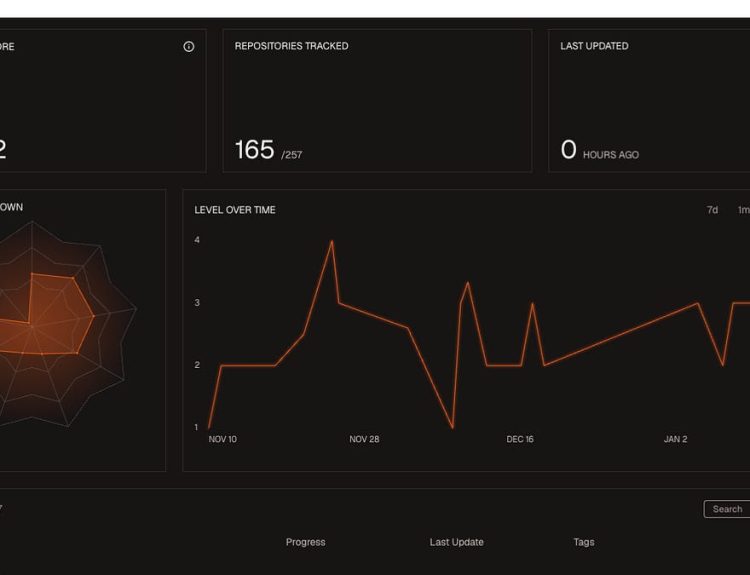
Task: Click the NOV 10 starting point on chart
Action: pos(209,427)
